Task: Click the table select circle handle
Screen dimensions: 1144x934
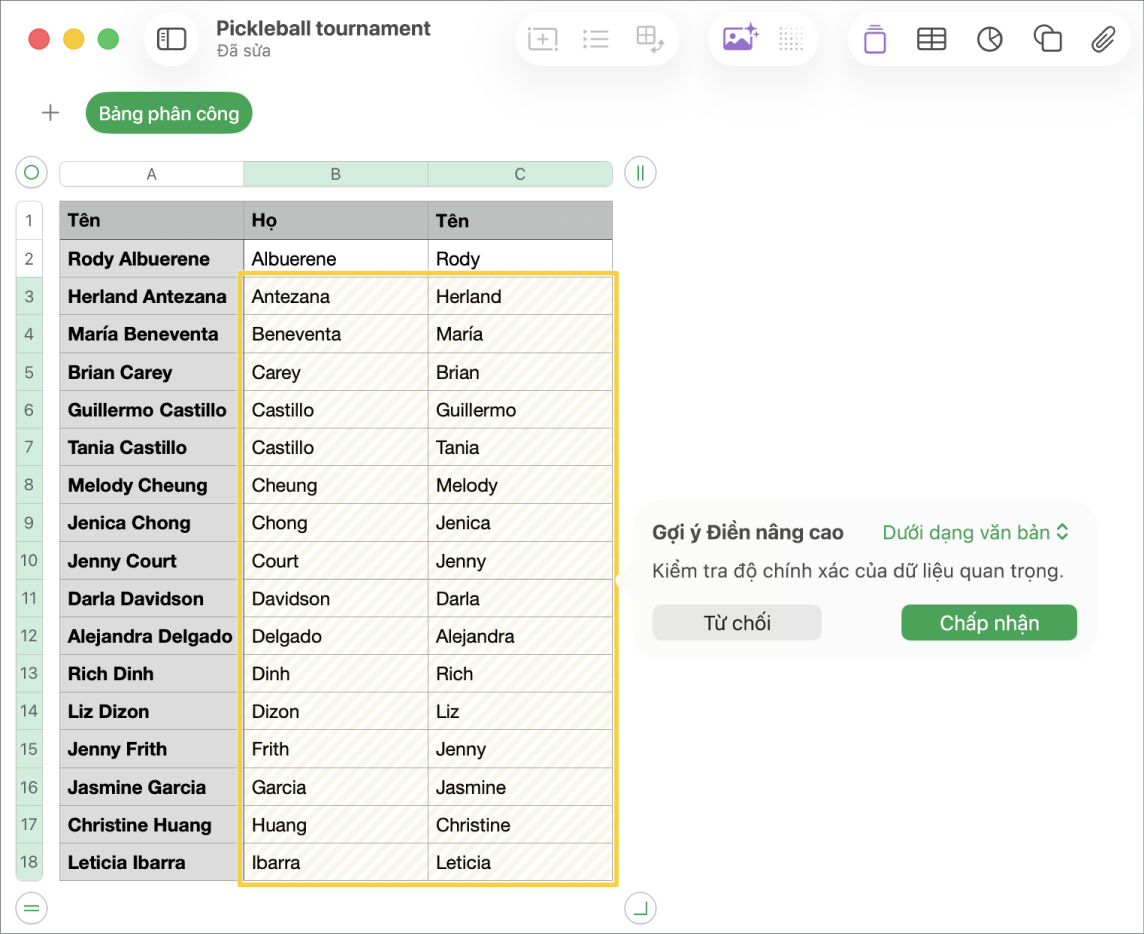Action: (x=31, y=173)
